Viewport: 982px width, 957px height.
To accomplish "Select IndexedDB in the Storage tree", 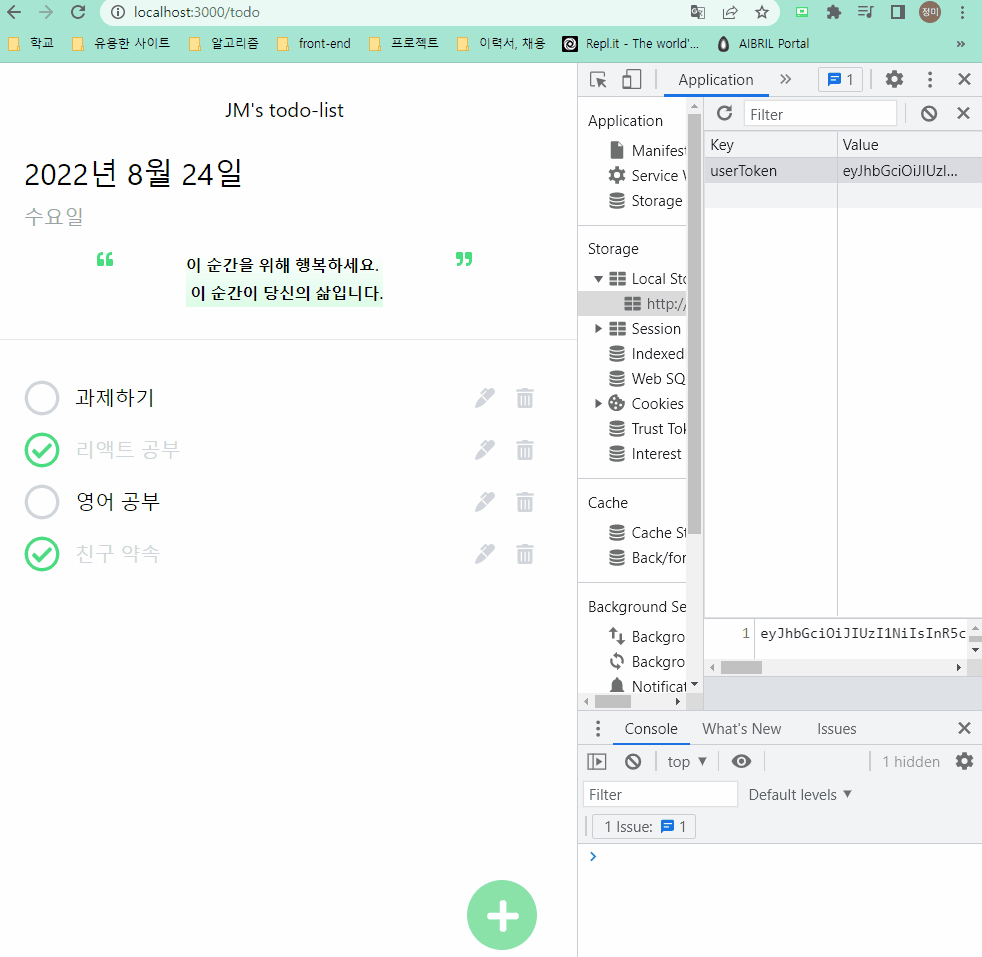I will [x=647, y=354].
